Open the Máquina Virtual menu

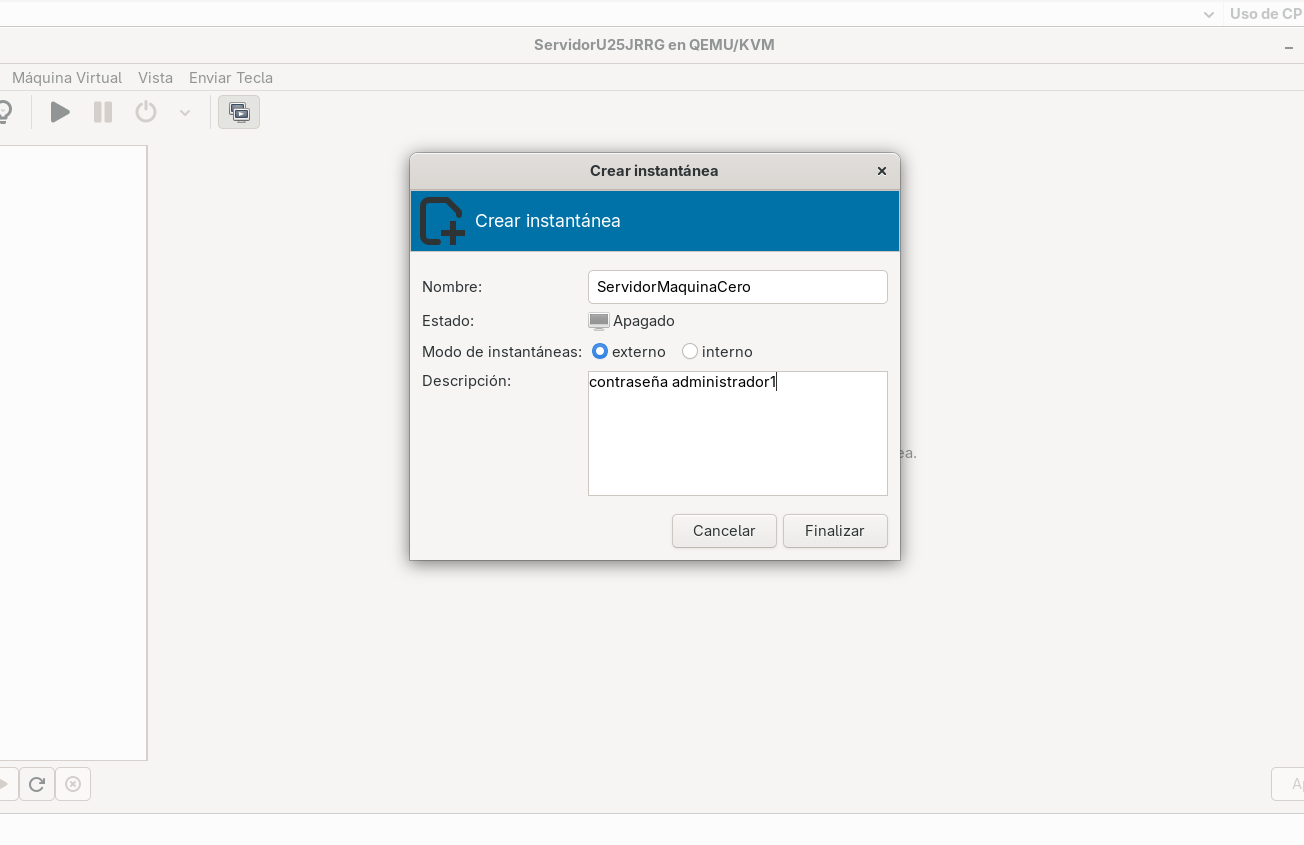[x=67, y=78]
